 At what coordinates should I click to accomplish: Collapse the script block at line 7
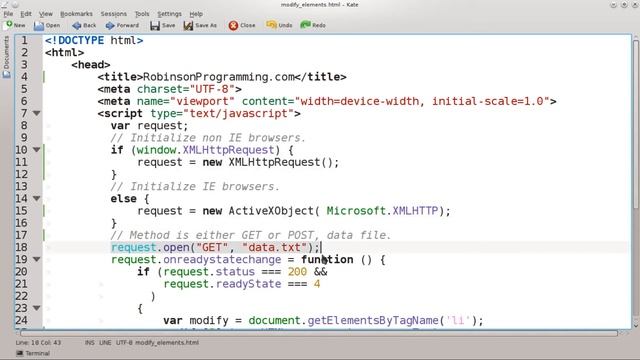pyautogui.click(x=37, y=113)
